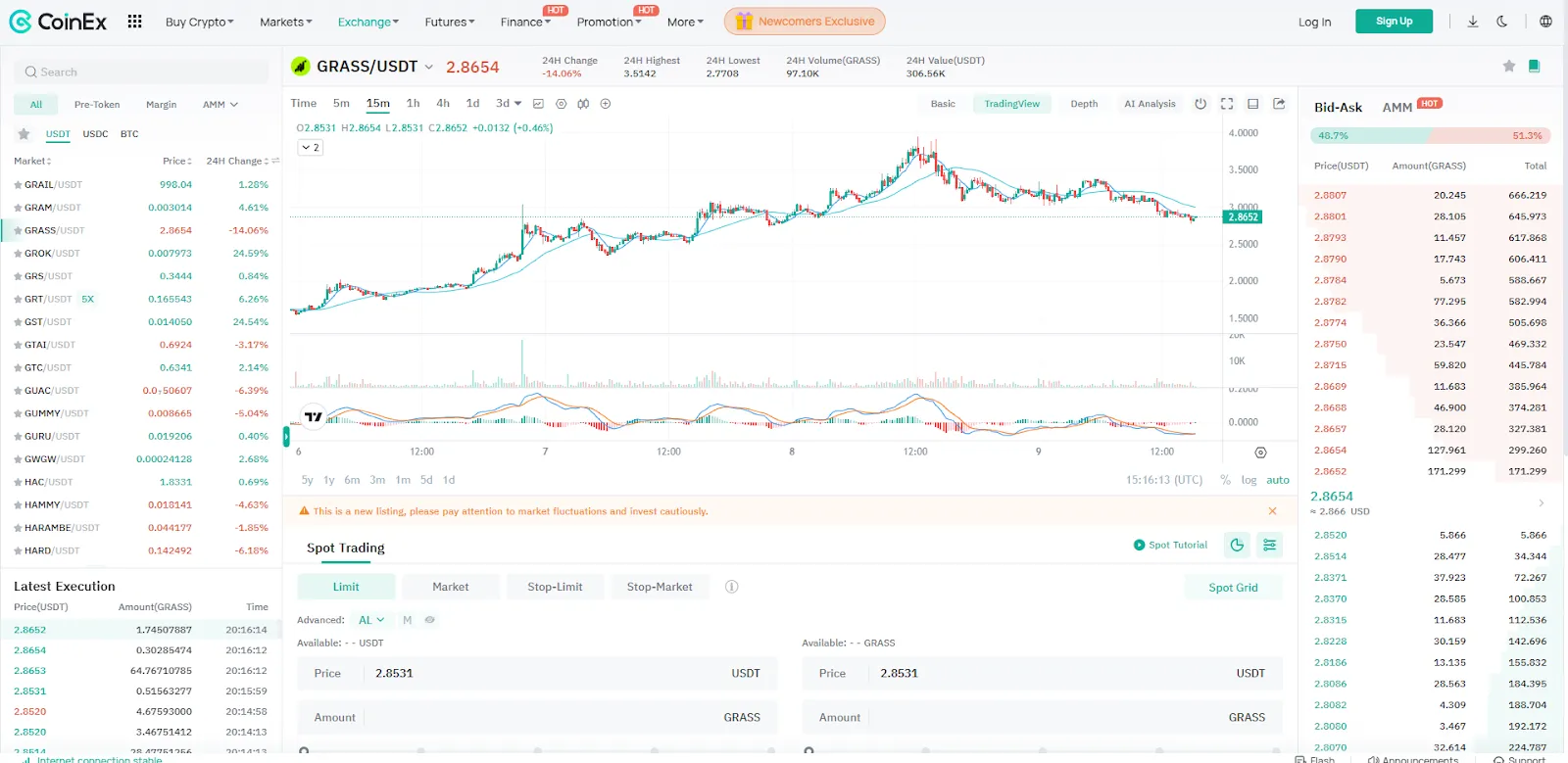Select the Stop-Limit order tab
Image resolution: width=1568 pixels, height=763 pixels.
[x=555, y=587]
